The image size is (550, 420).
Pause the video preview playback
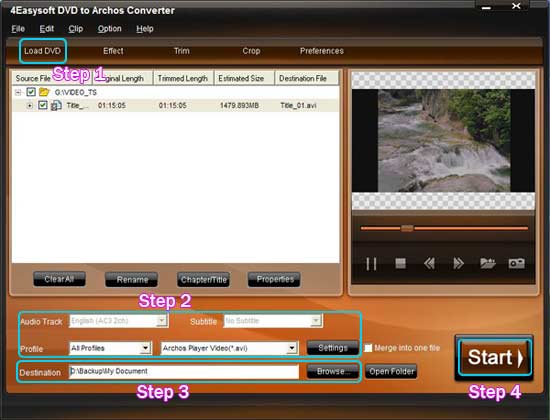[x=371, y=264]
